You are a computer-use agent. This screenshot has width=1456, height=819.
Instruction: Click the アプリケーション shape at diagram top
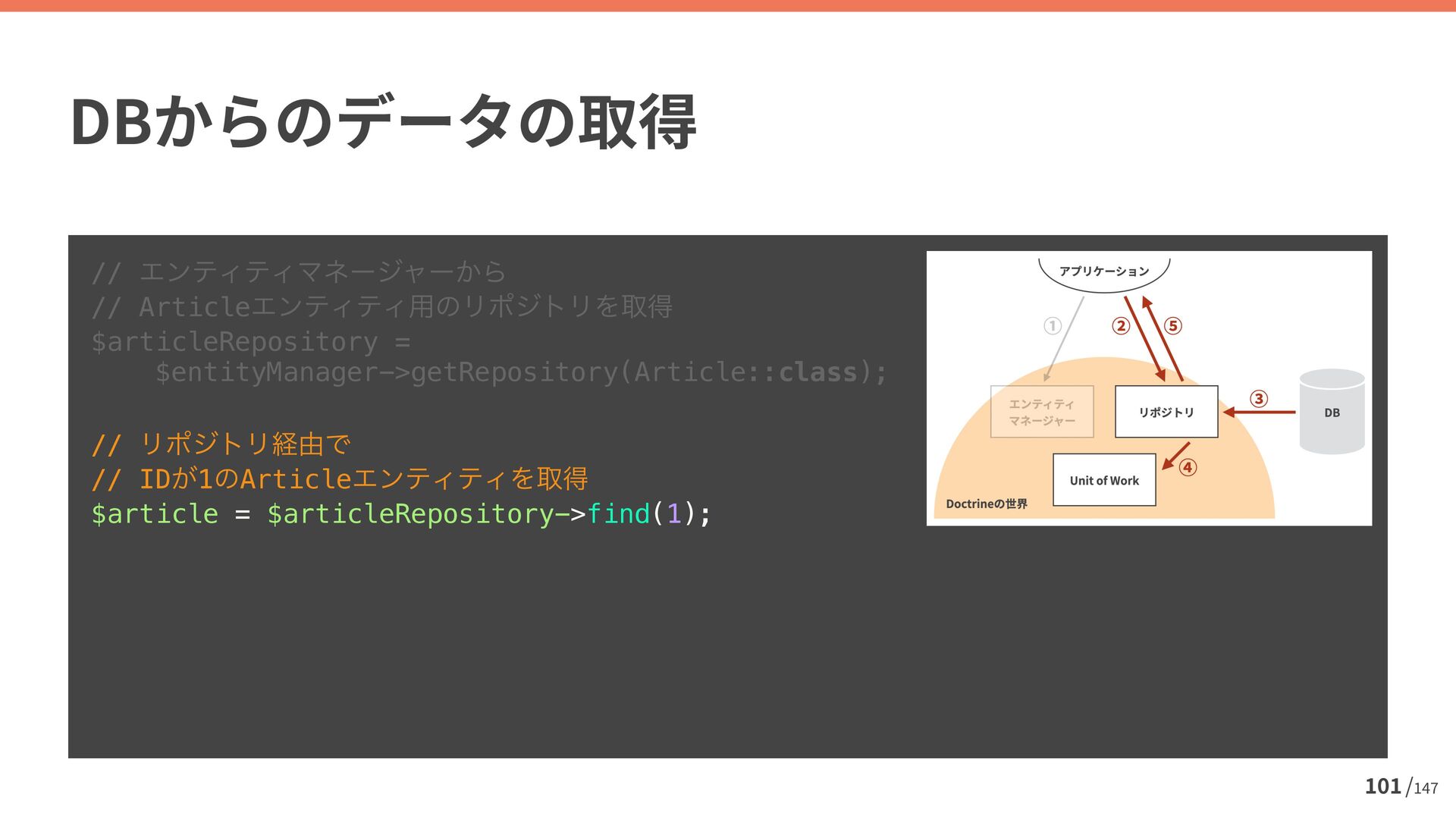[1103, 271]
